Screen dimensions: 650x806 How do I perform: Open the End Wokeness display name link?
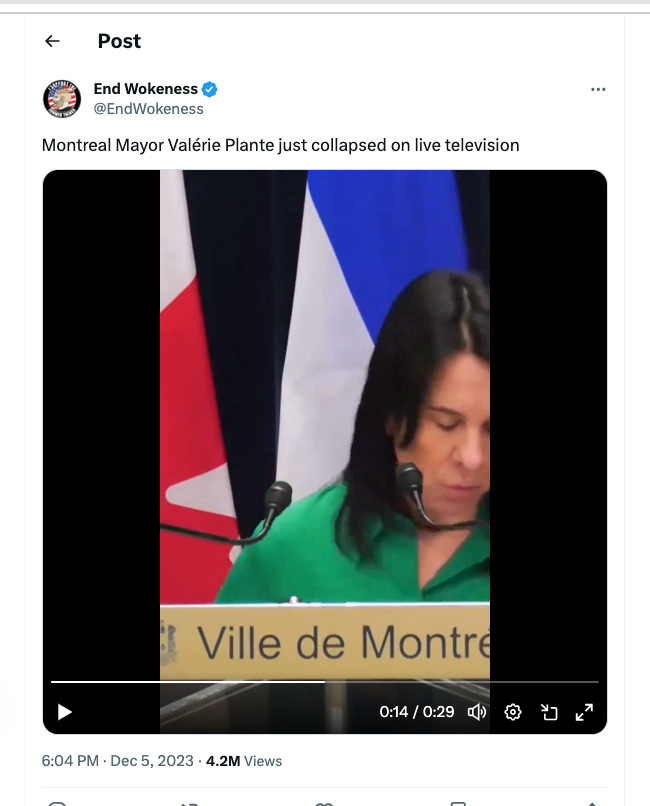(145, 89)
